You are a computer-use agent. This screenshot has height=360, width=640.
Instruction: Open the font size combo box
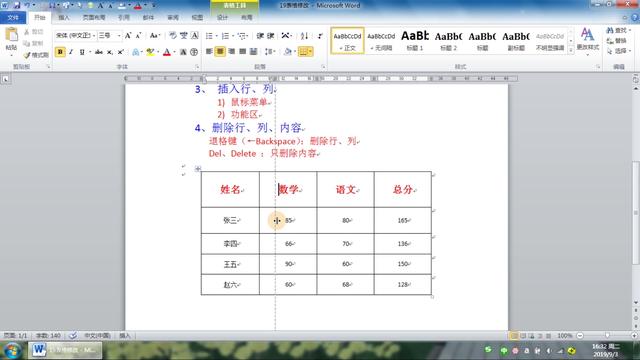pos(109,36)
